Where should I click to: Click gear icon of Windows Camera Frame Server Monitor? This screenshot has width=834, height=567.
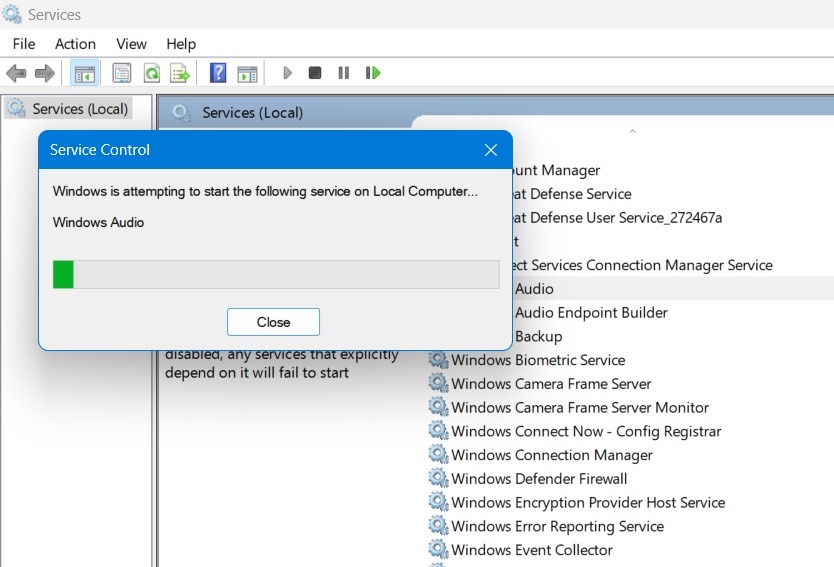tap(438, 407)
